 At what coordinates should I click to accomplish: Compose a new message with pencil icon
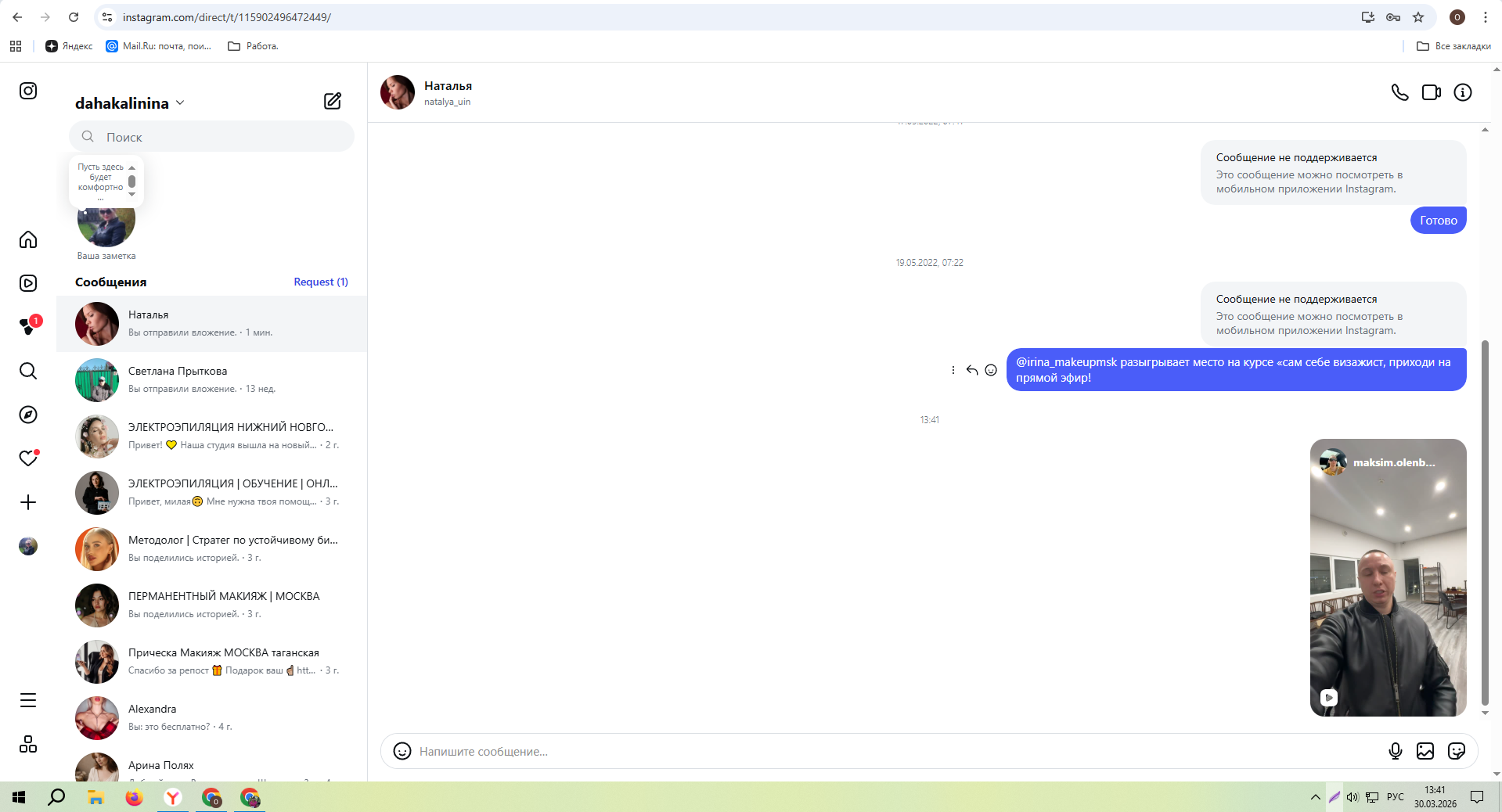coord(333,101)
